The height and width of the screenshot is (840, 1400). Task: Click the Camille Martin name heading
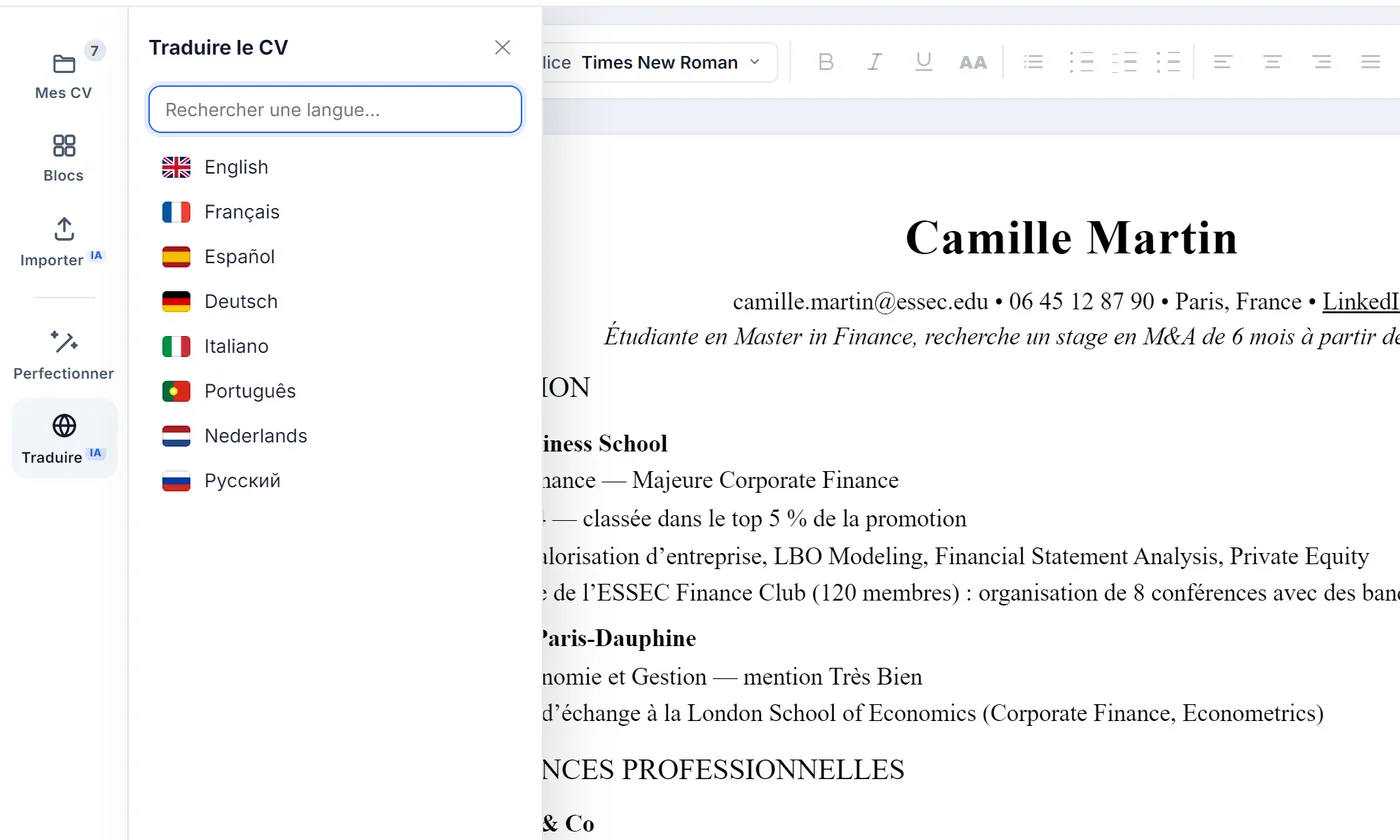[x=1072, y=238]
